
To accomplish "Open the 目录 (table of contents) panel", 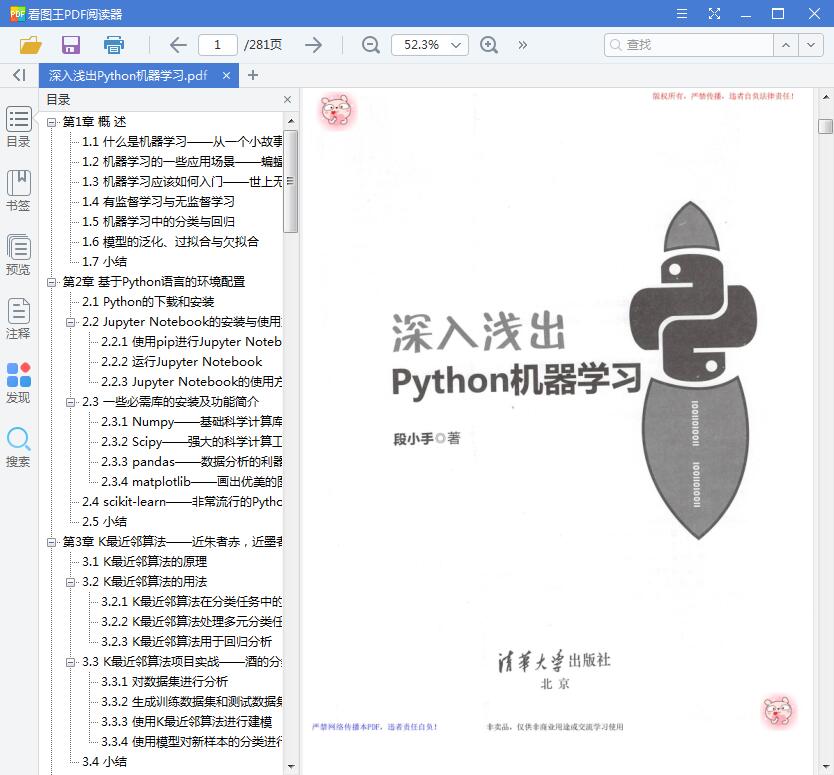I will [17, 125].
